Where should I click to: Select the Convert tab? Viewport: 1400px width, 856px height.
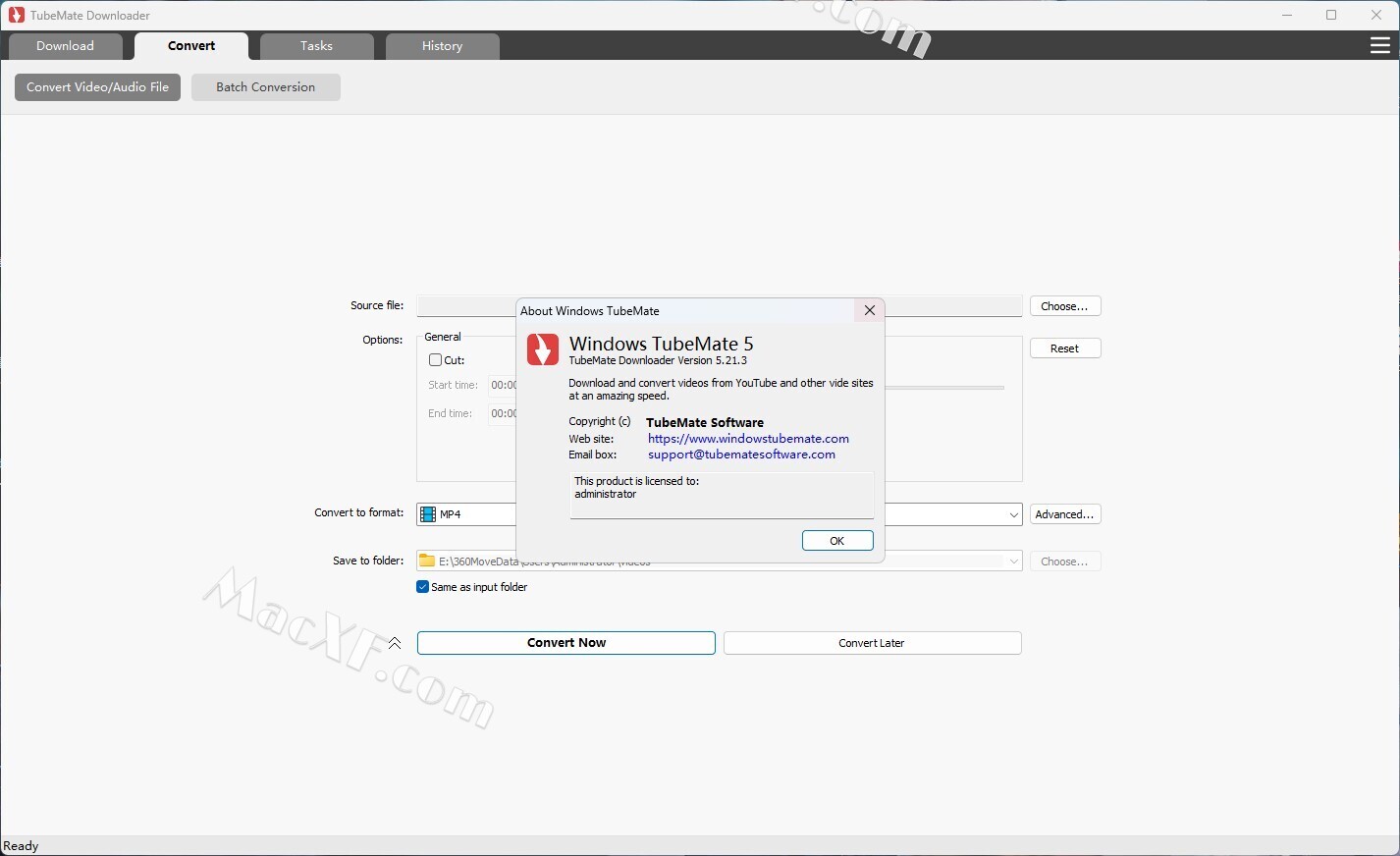tap(191, 46)
